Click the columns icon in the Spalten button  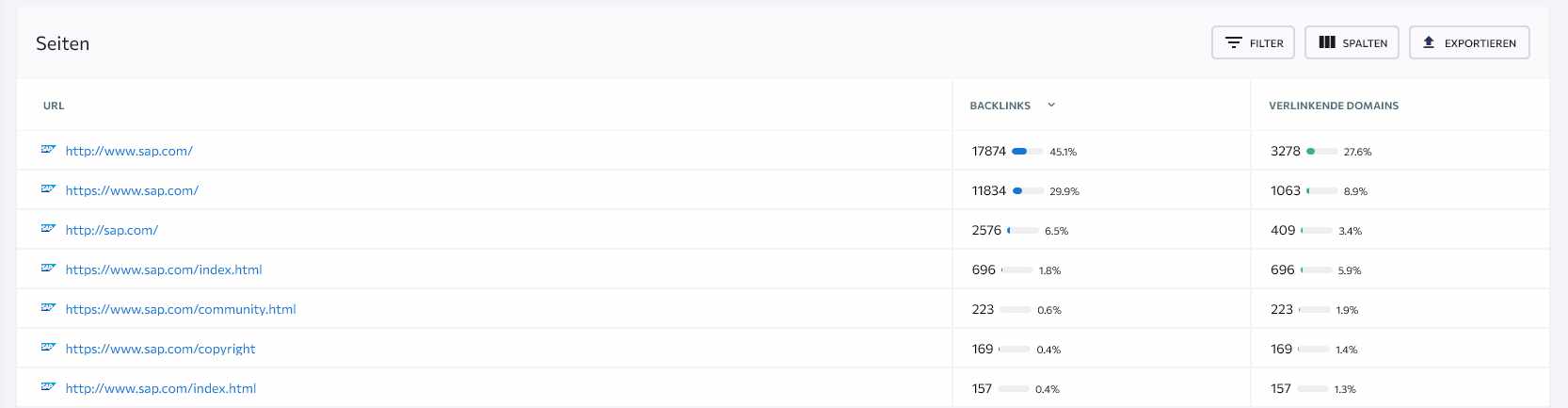[x=1327, y=42]
